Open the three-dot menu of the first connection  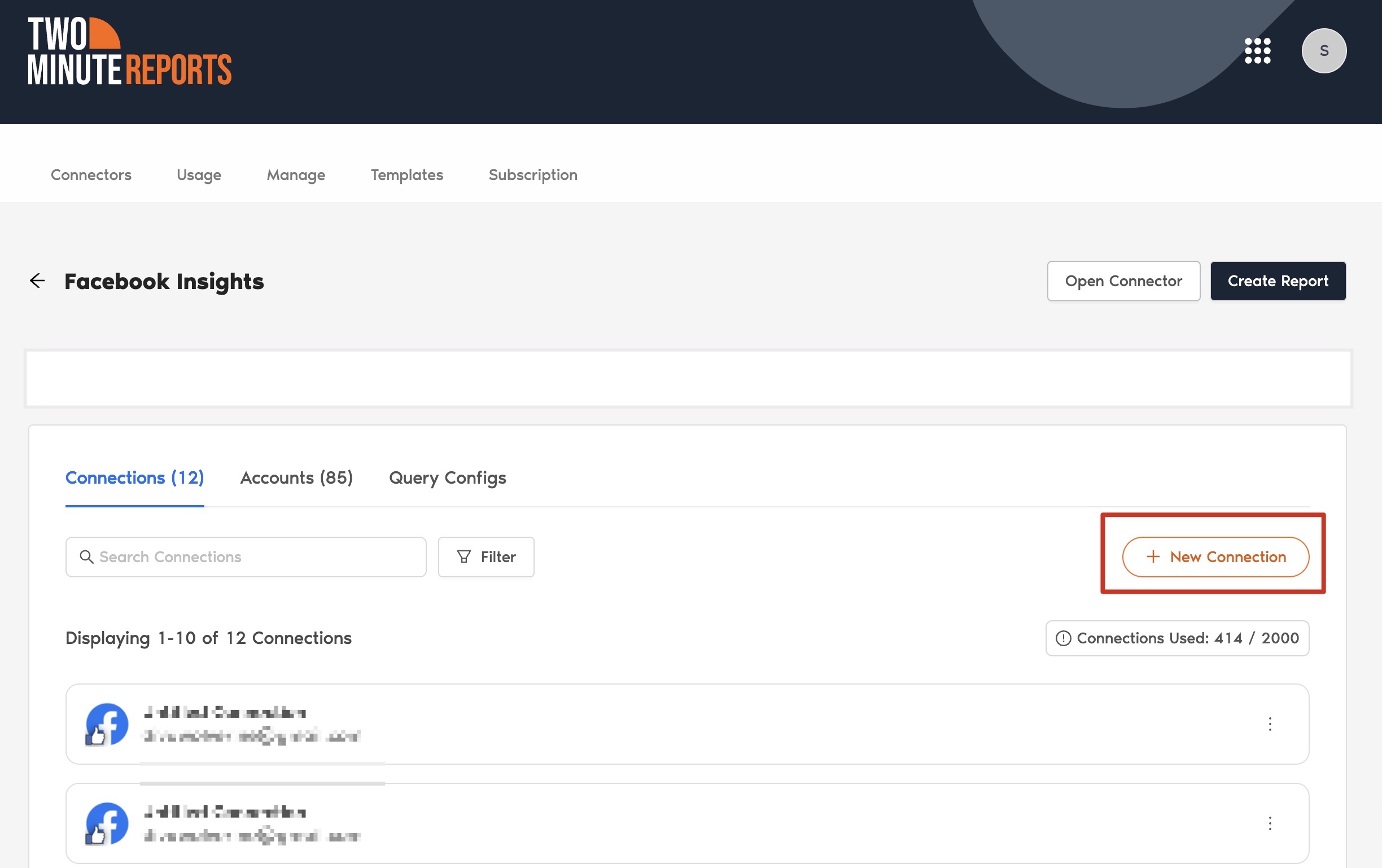coord(1270,724)
